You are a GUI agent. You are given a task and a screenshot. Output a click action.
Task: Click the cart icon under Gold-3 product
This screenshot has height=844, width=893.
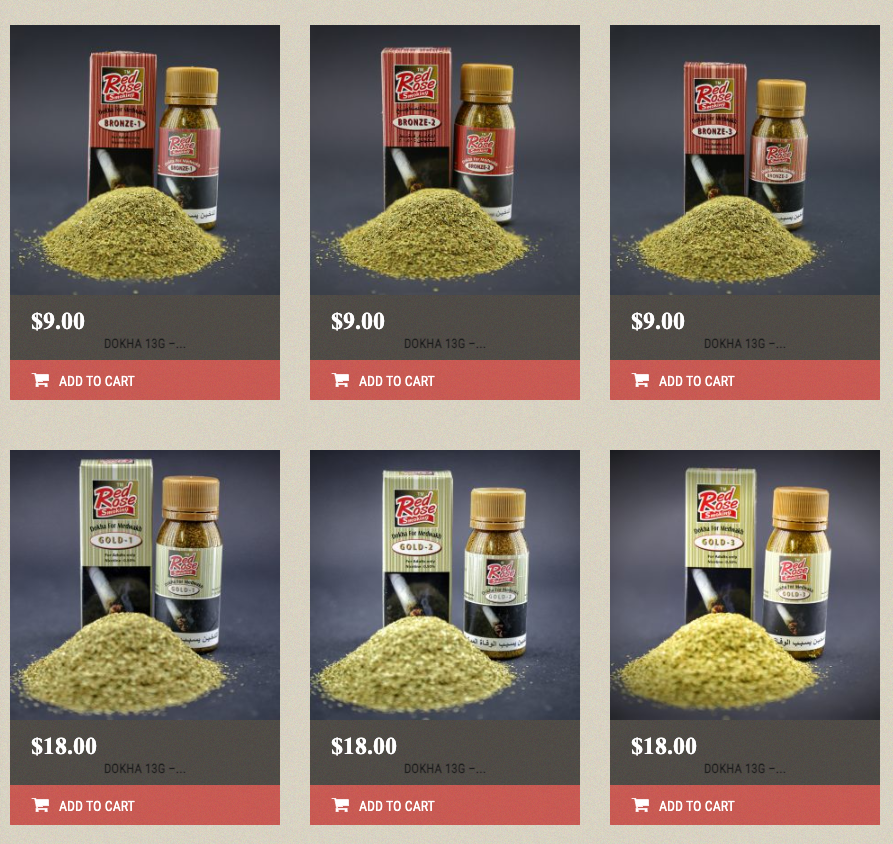(x=641, y=805)
